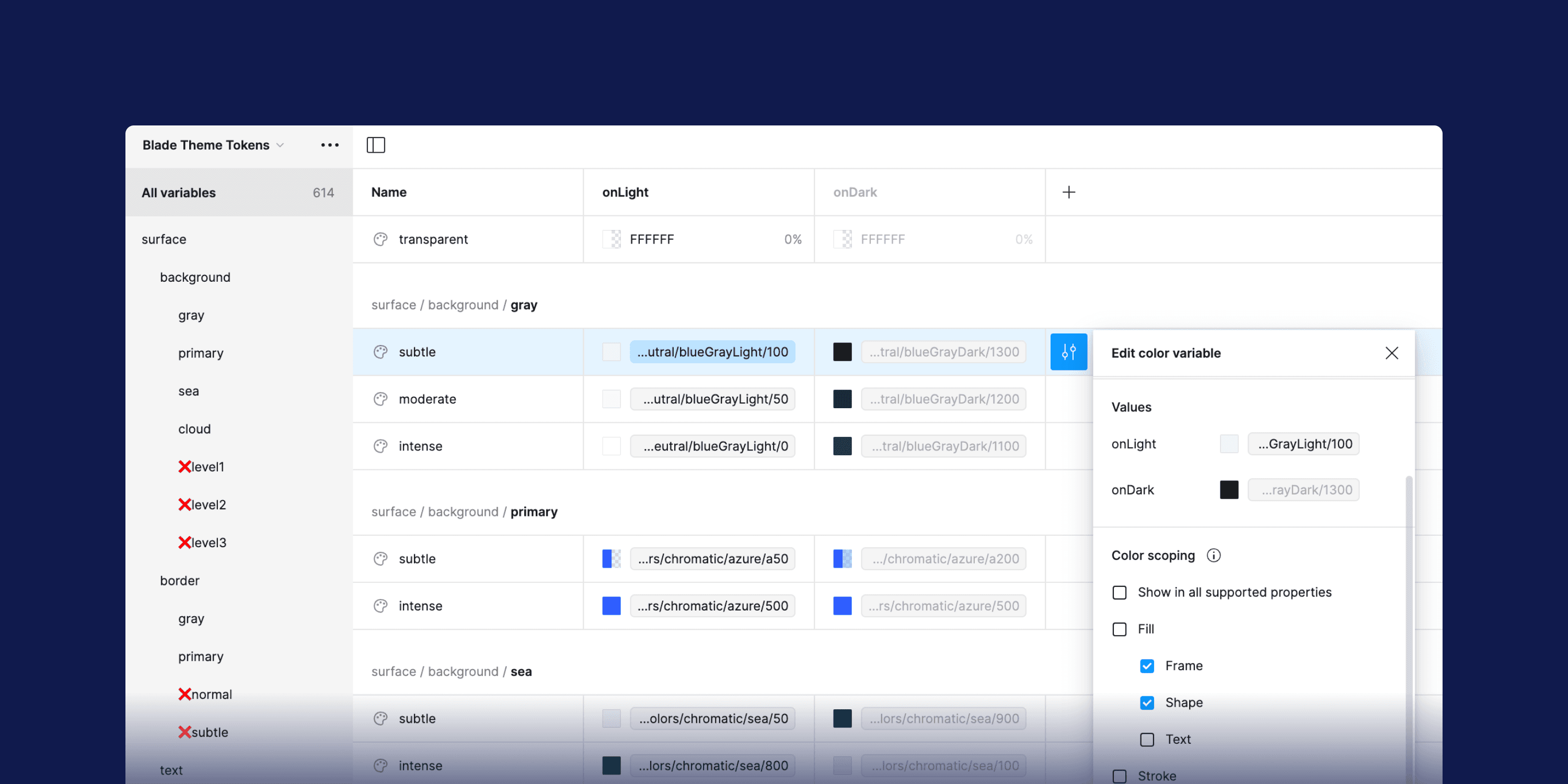The width and height of the screenshot is (1568, 784).
Task: Click palette icon beside transparent variable
Action: click(381, 239)
